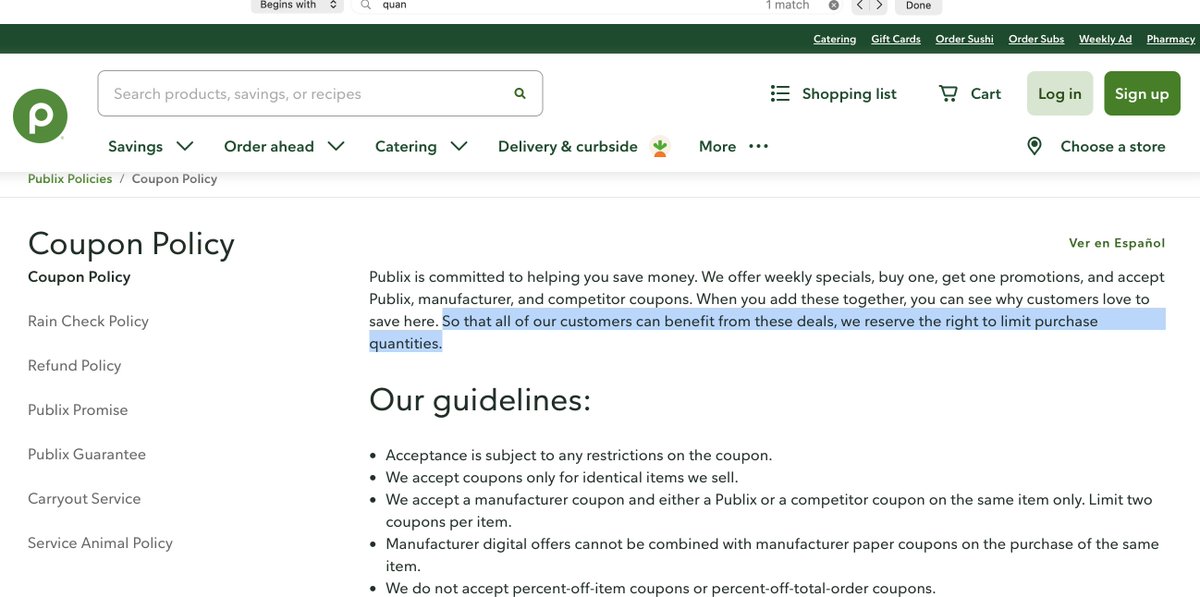Click 'We do not accept percent-off-item coupons' bullet
The height and width of the screenshot is (597, 1200).
tap(661, 588)
